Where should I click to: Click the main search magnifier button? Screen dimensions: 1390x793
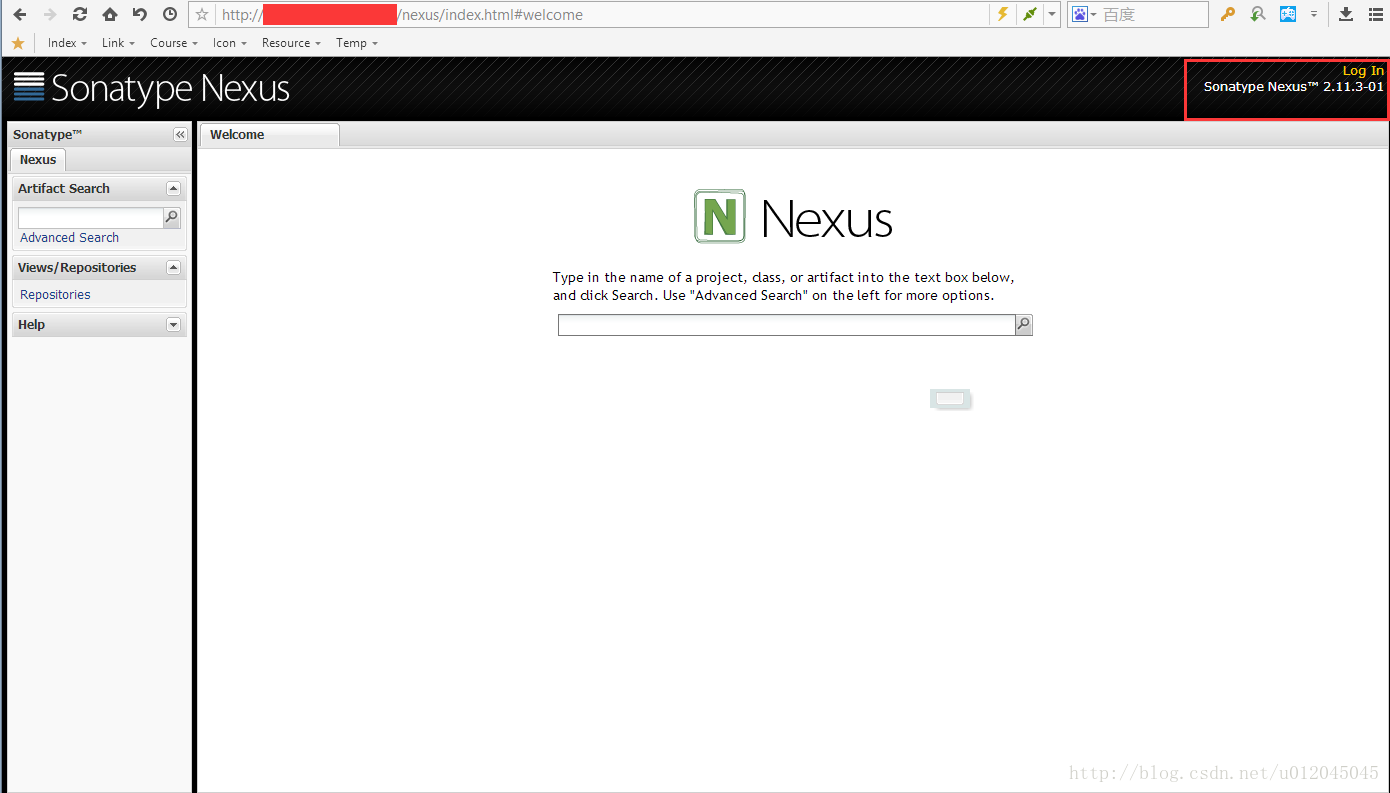[1023, 324]
